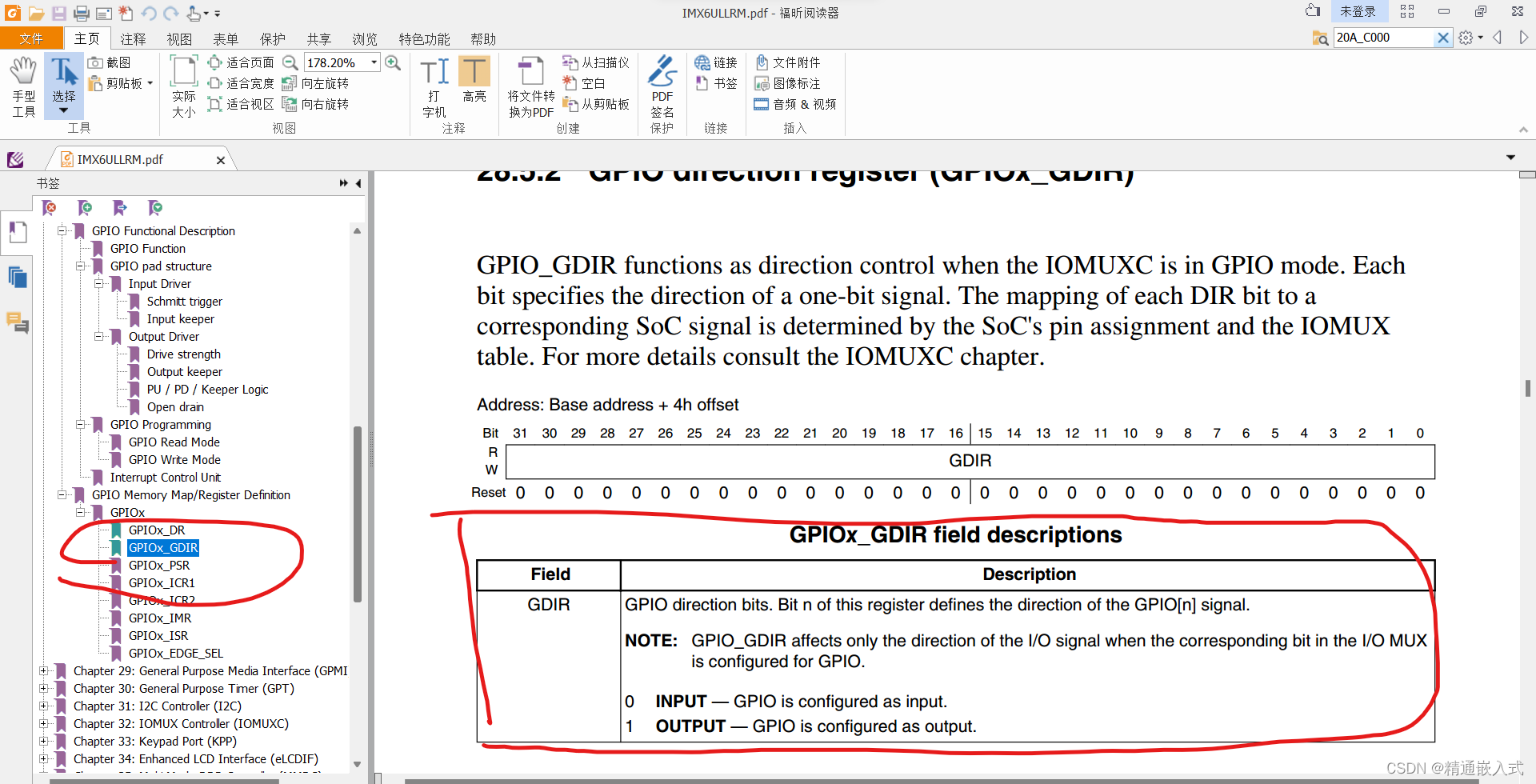Collapse GPIO Functional Description tree node
The height and width of the screenshot is (784, 1536).
pyautogui.click(x=62, y=230)
